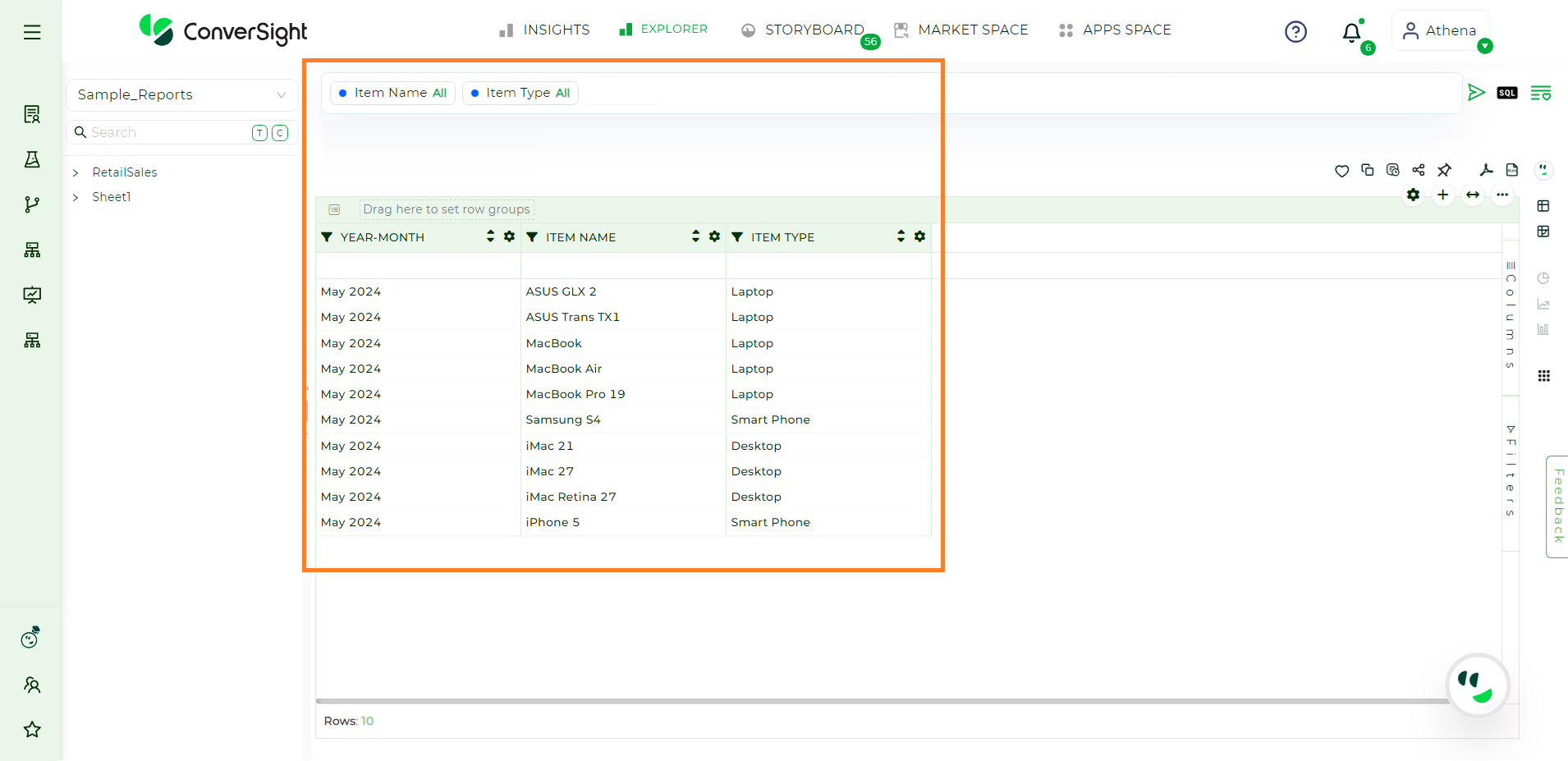Open the Athena user profile button
The image size is (1568, 761).
pyautogui.click(x=1440, y=31)
